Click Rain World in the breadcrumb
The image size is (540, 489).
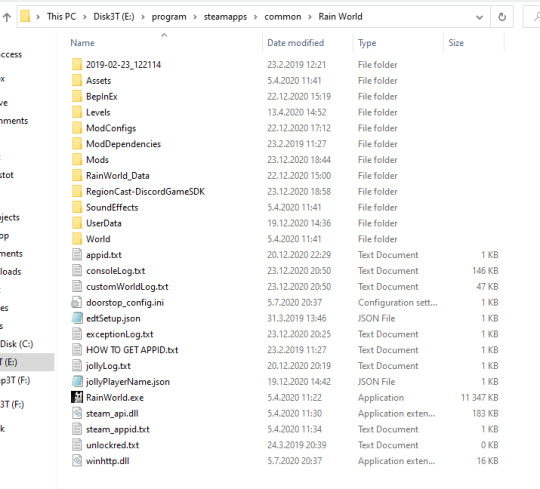pyautogui.click(x=340, y=17)
